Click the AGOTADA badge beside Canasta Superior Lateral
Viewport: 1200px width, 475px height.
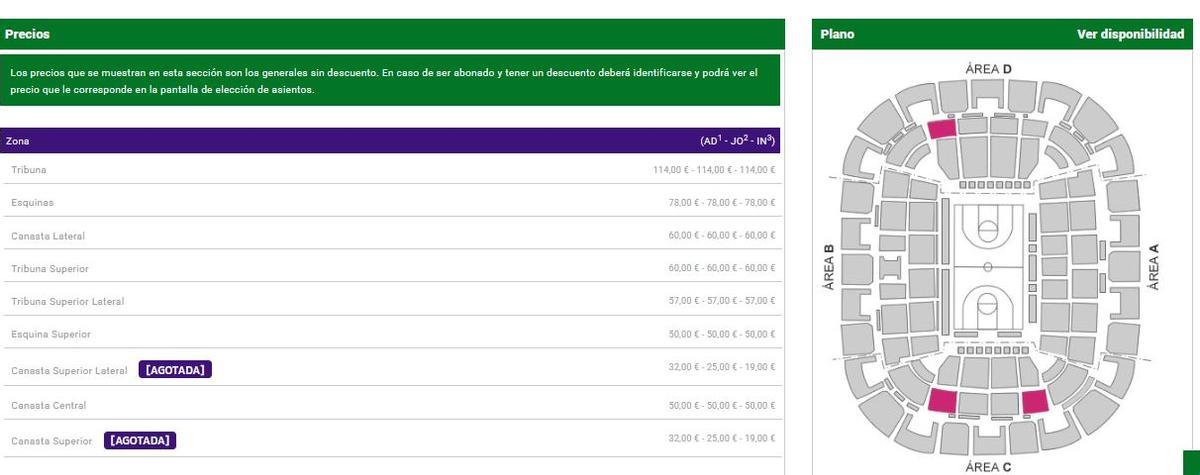click(x=175, y=370)
